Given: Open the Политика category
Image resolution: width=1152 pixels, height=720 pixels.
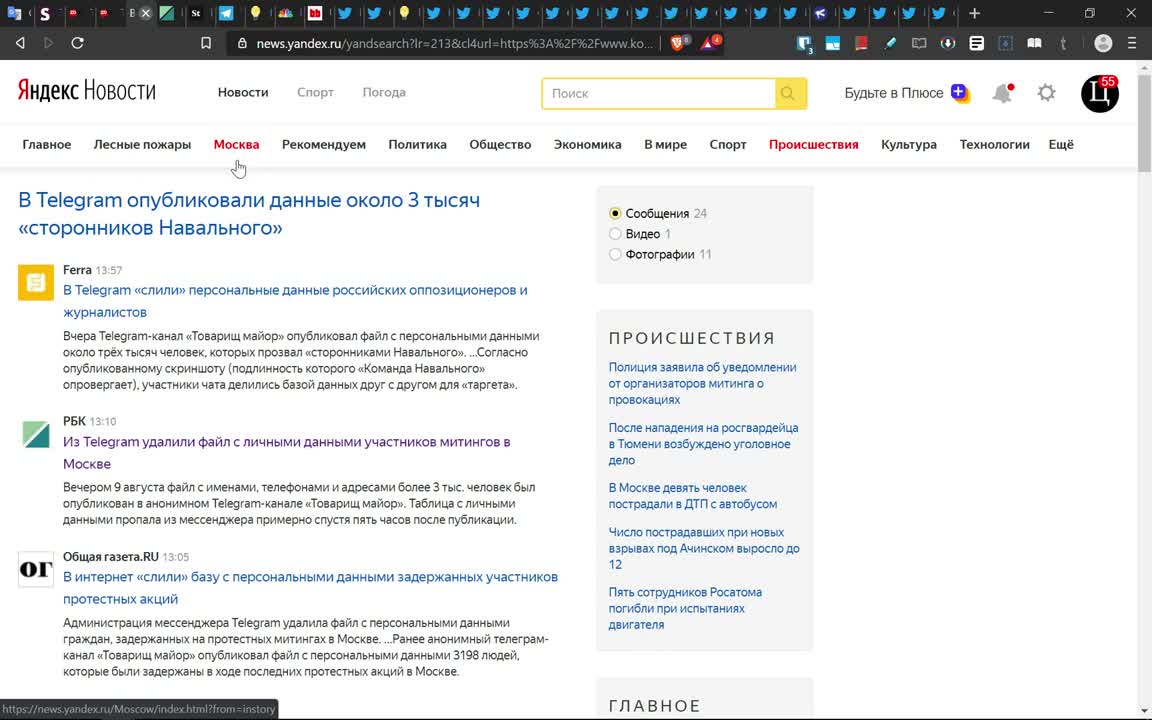Looking at the screenshot, I should pos(417,145).
